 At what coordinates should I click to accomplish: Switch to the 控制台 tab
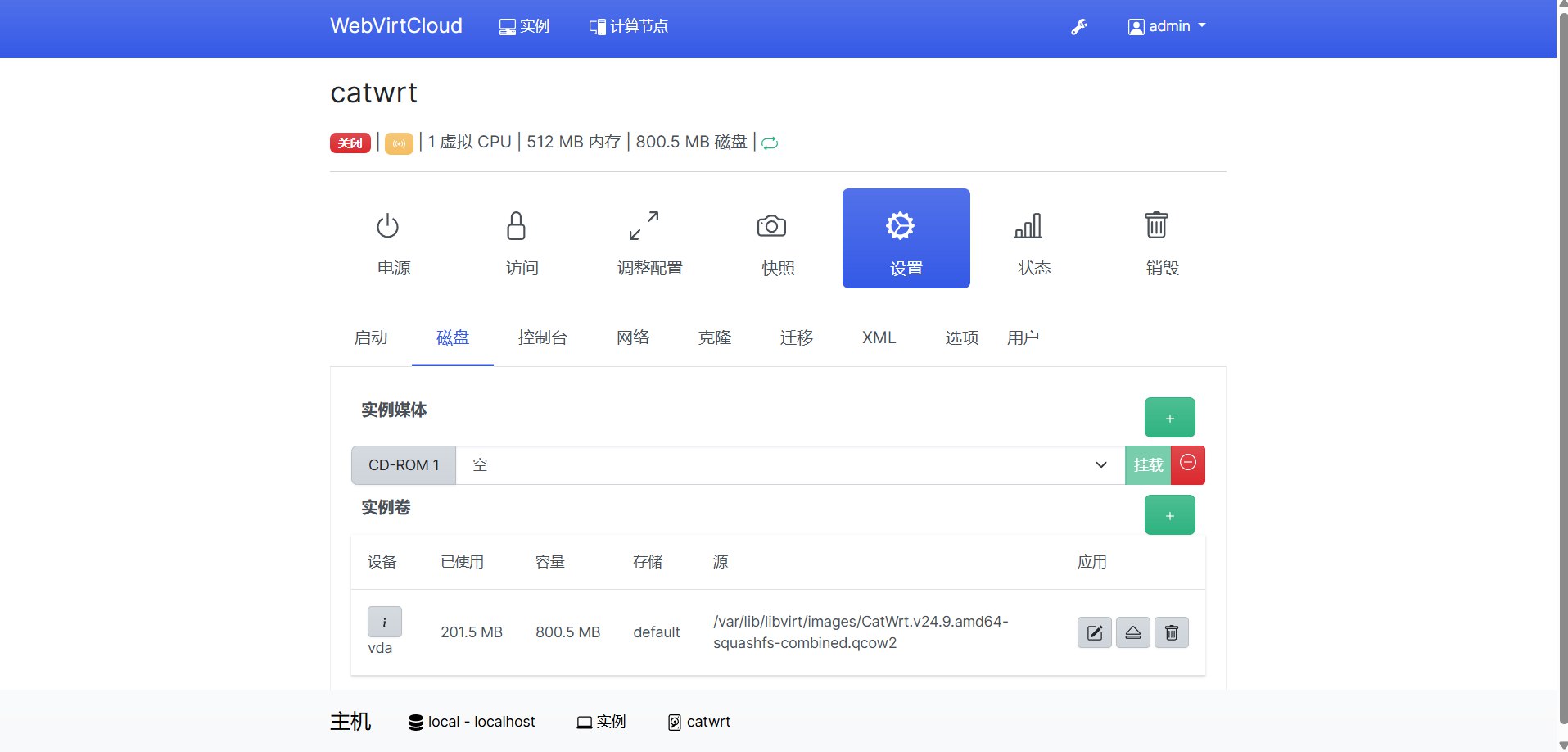coord(543,337)
